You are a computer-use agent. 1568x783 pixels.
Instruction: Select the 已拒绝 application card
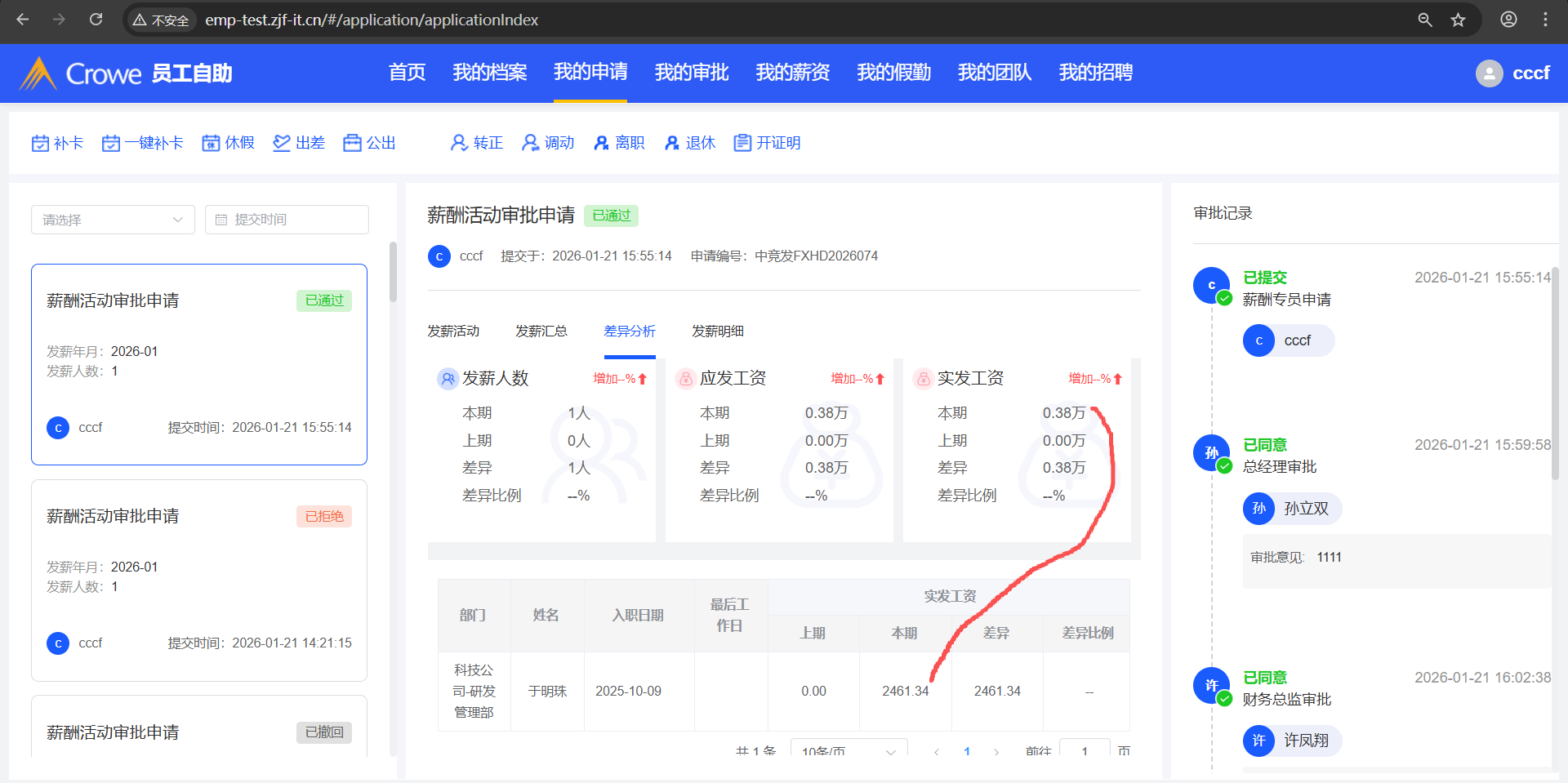tap(199, 580)
